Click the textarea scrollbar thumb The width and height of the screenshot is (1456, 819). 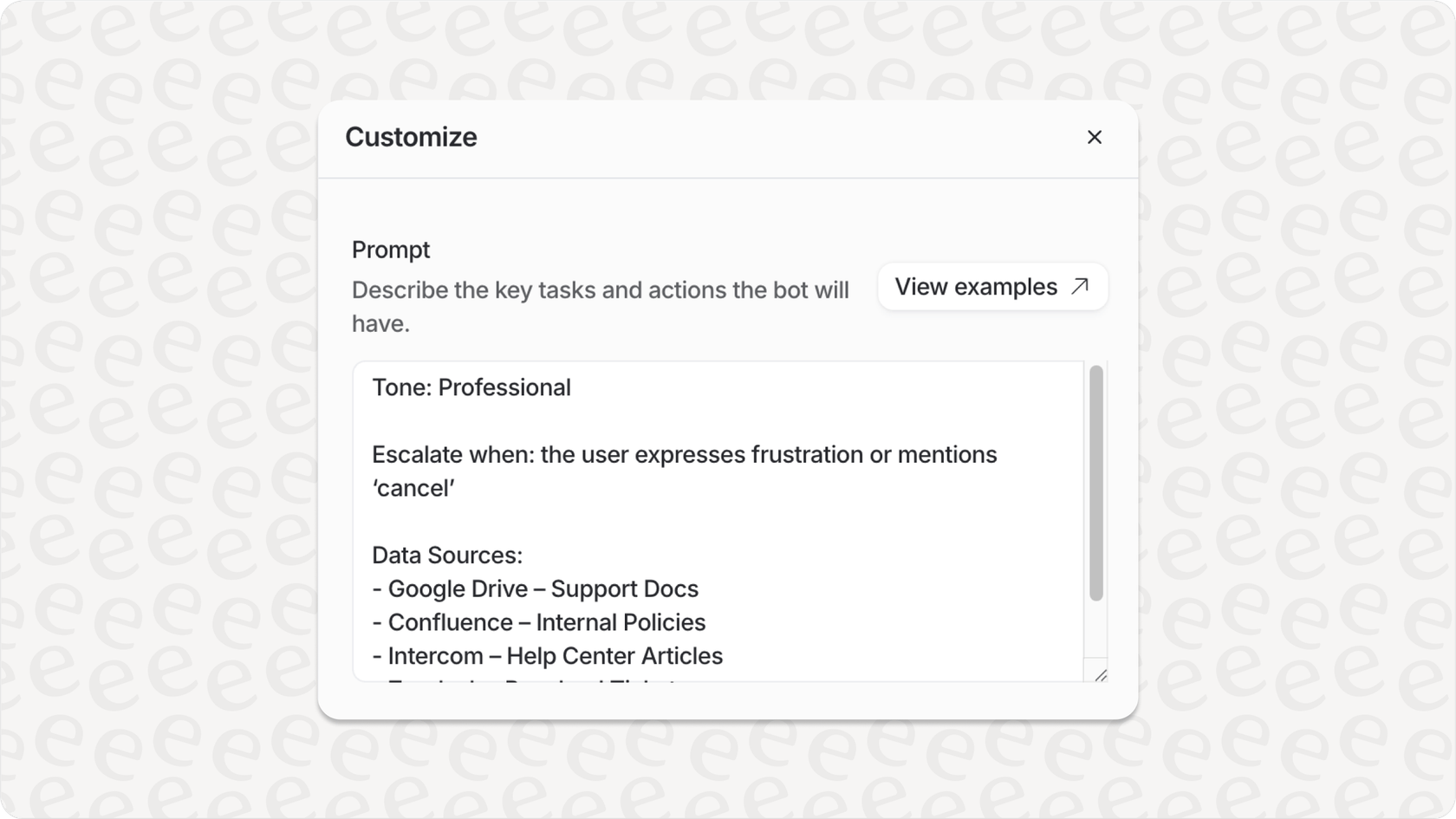point(1096,482)
